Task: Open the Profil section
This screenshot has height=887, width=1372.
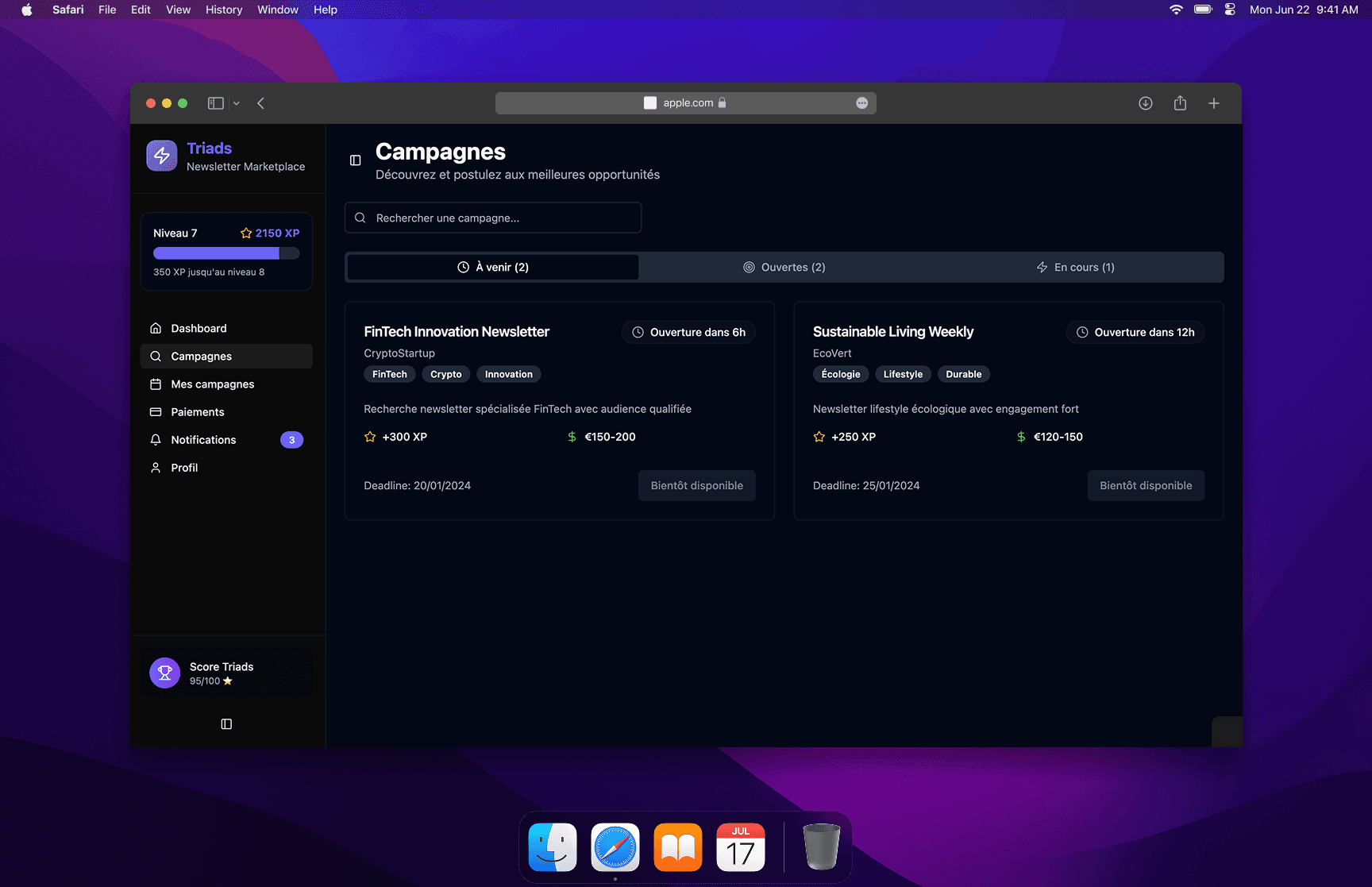Action: [x=184, y=468]
